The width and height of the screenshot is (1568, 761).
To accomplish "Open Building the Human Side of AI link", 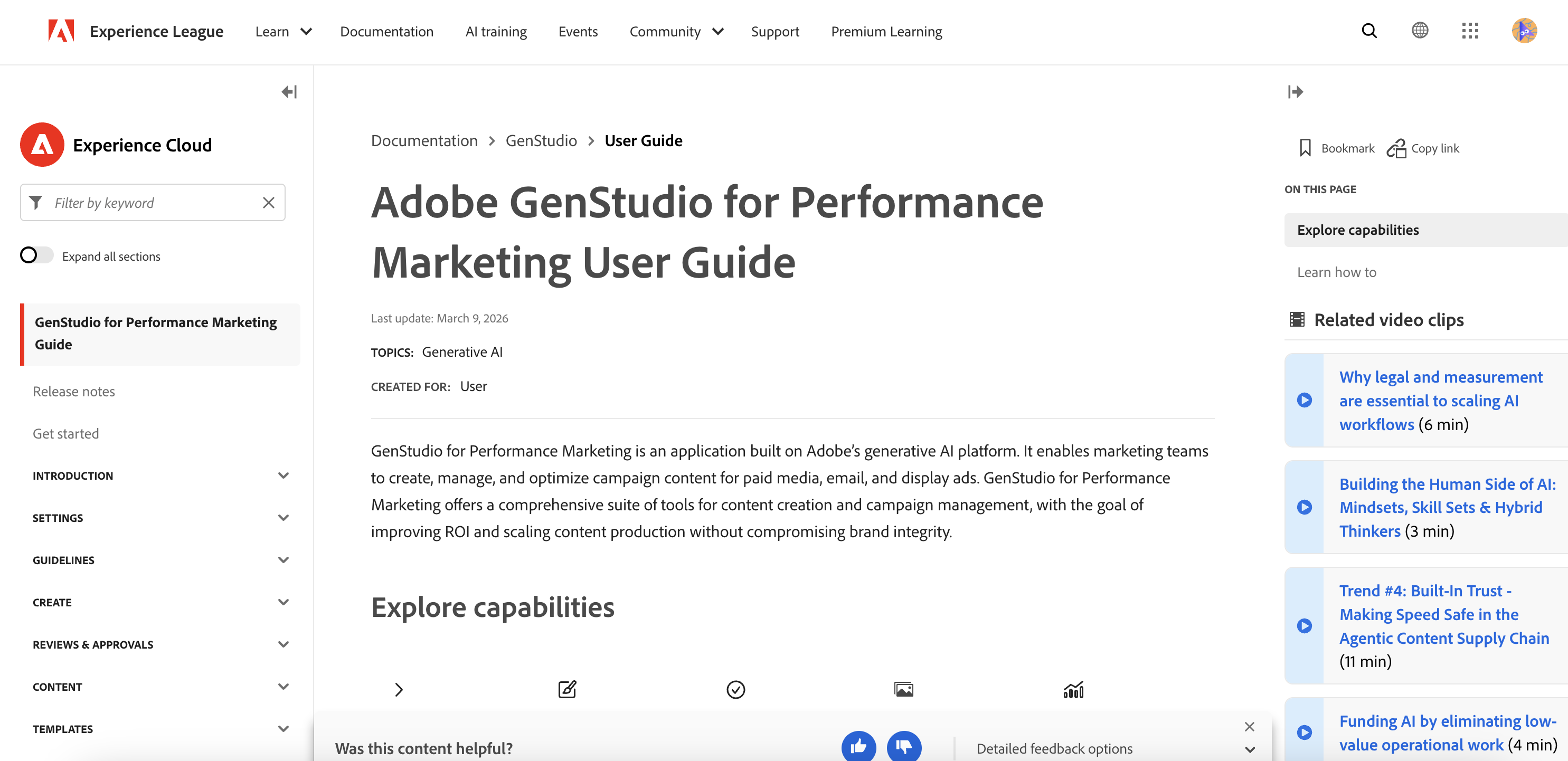I will click(x=1447, y=507).
